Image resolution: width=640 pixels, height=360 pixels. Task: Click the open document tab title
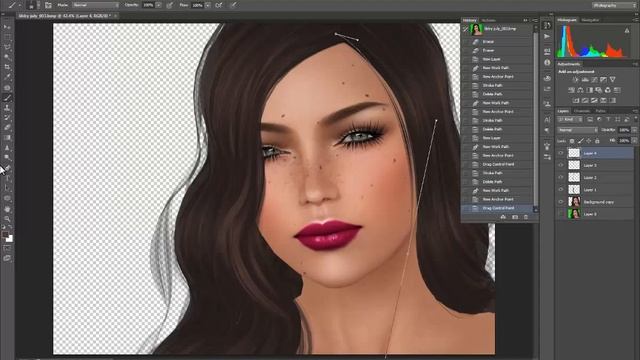(64, 16)
